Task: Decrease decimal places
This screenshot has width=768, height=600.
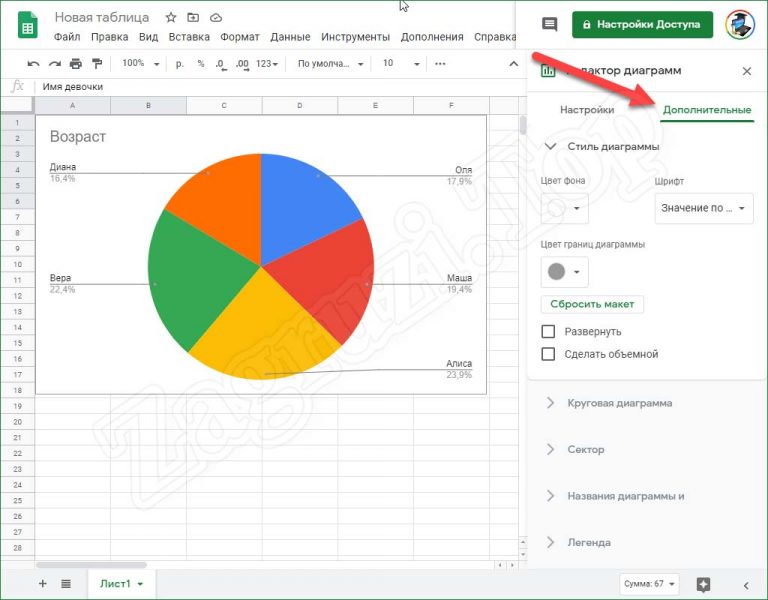Action: pos(220,64)
